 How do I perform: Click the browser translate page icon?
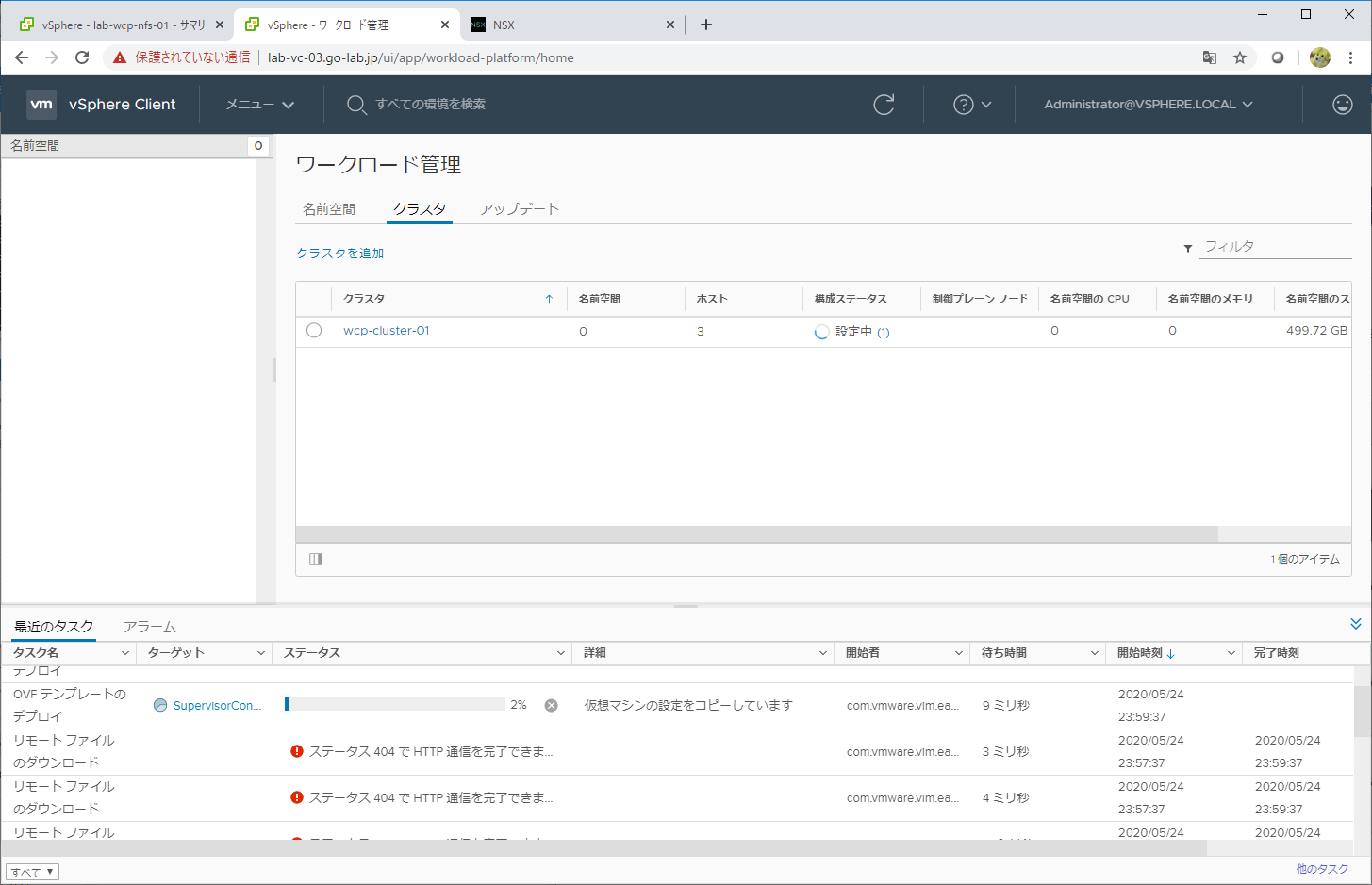[1210, 57]
